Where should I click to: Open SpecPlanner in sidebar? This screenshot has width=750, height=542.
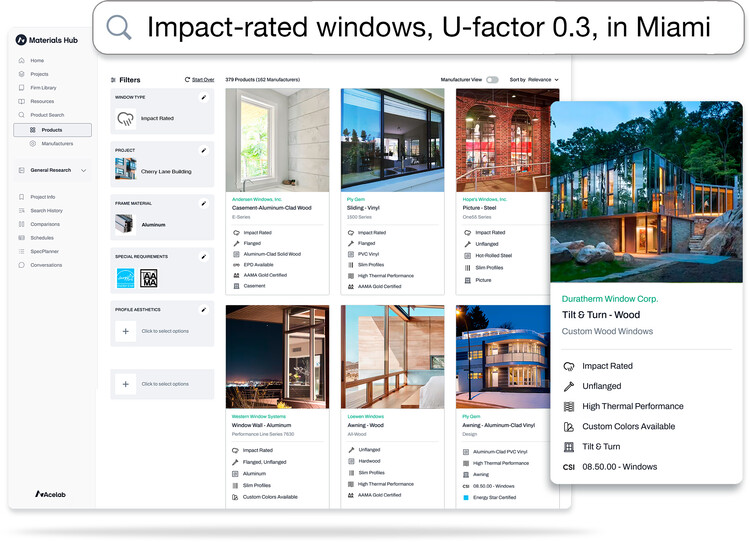(44, 252)
